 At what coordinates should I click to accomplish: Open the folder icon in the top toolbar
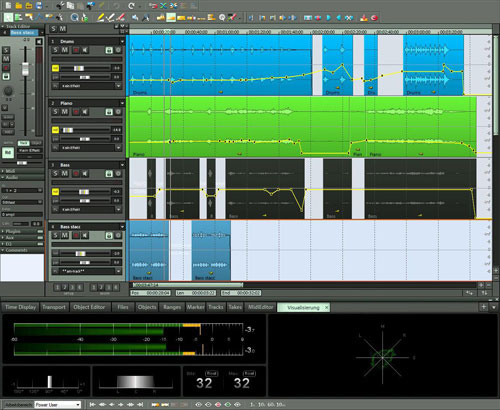point(19,6)
